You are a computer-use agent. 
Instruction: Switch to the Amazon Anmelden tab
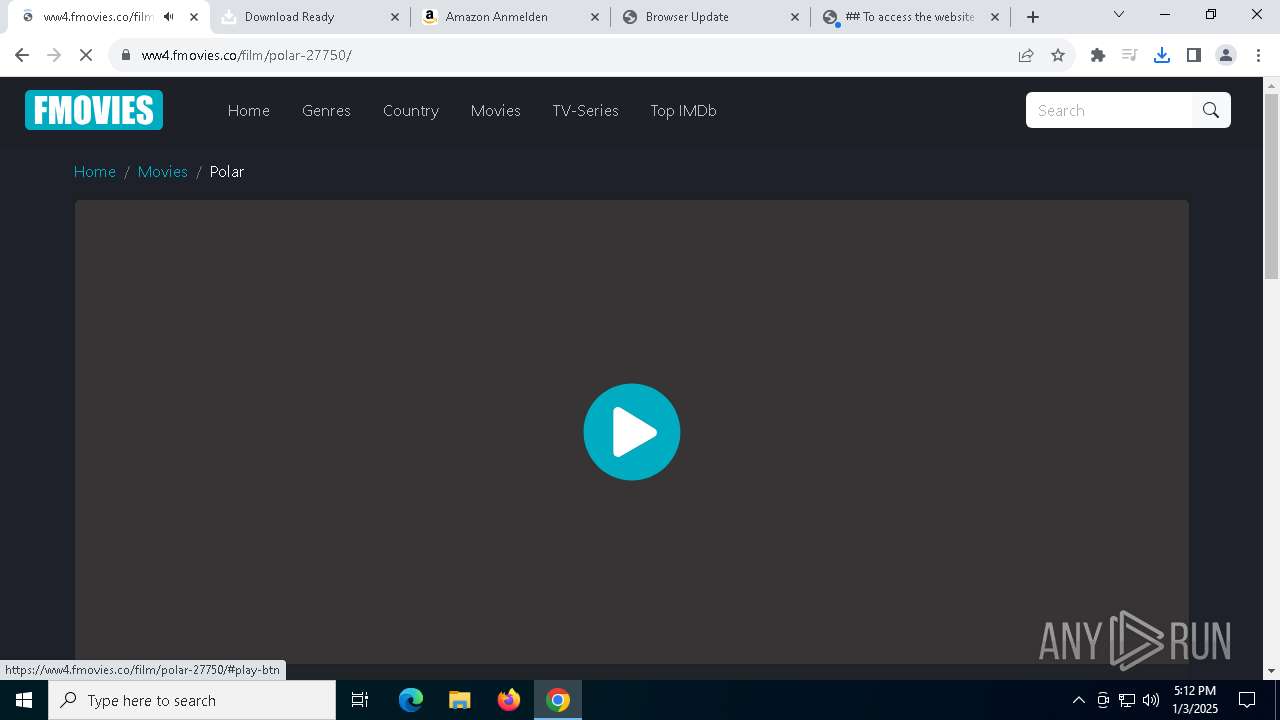pos(511,17)
